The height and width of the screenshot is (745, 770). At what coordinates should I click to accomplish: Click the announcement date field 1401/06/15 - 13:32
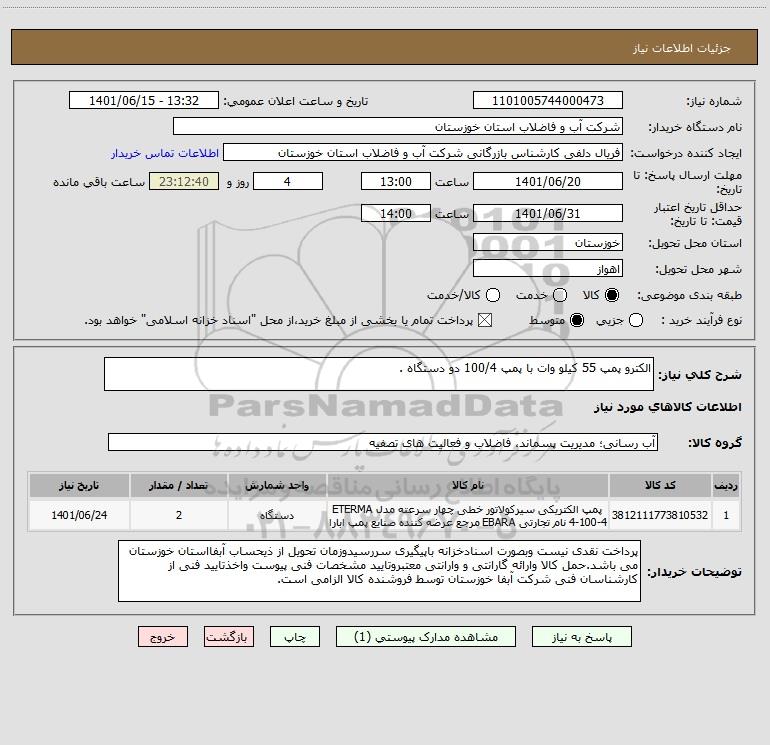(x=144, y=100)
